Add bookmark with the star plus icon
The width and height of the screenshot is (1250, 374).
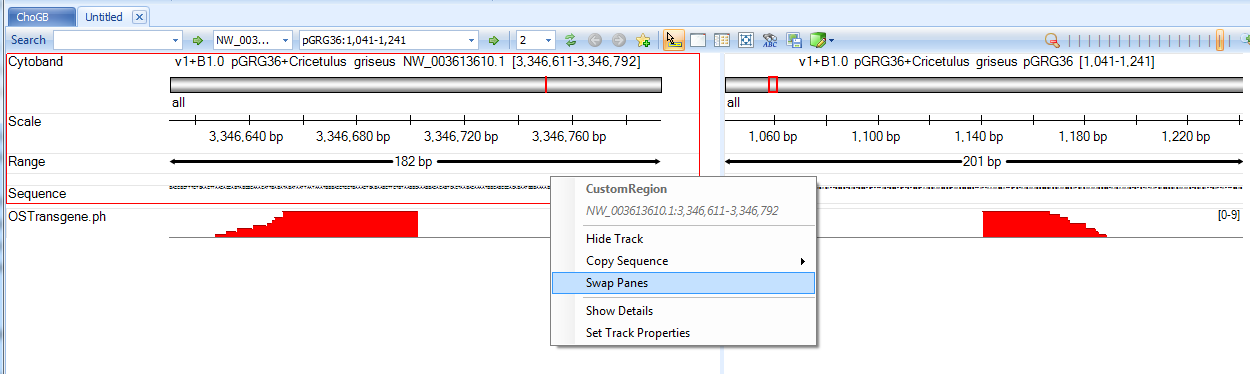coord(643,40)
